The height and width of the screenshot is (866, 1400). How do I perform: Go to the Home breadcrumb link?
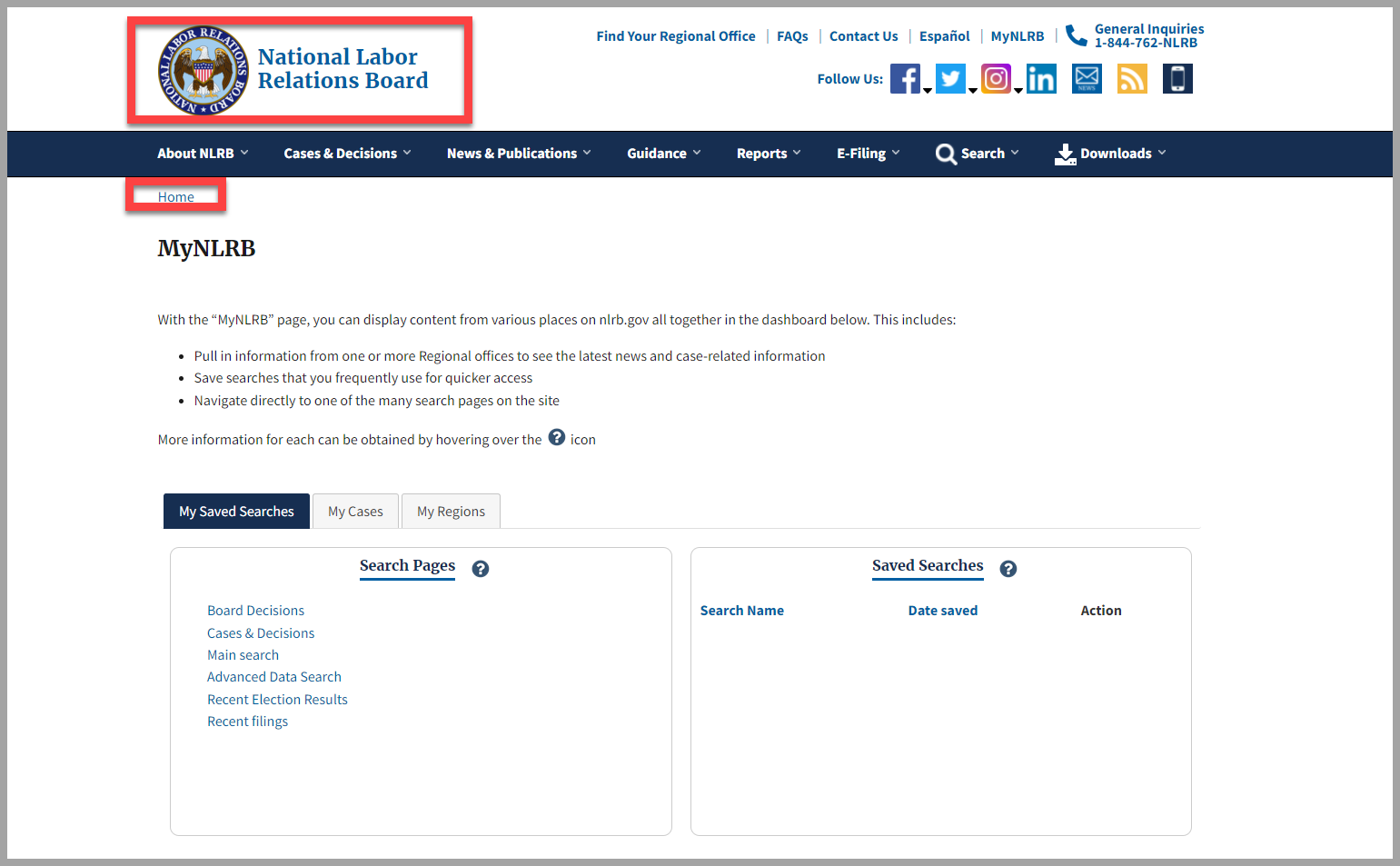coord(175,197)
